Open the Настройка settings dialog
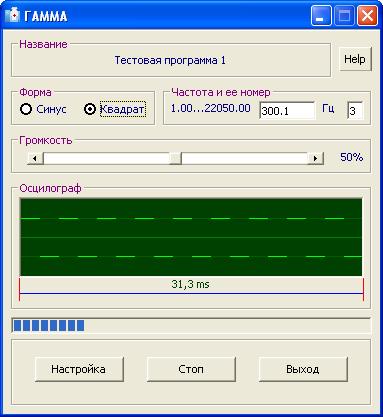383x417 pixels. pyautogui.click(x=79, y=369)
